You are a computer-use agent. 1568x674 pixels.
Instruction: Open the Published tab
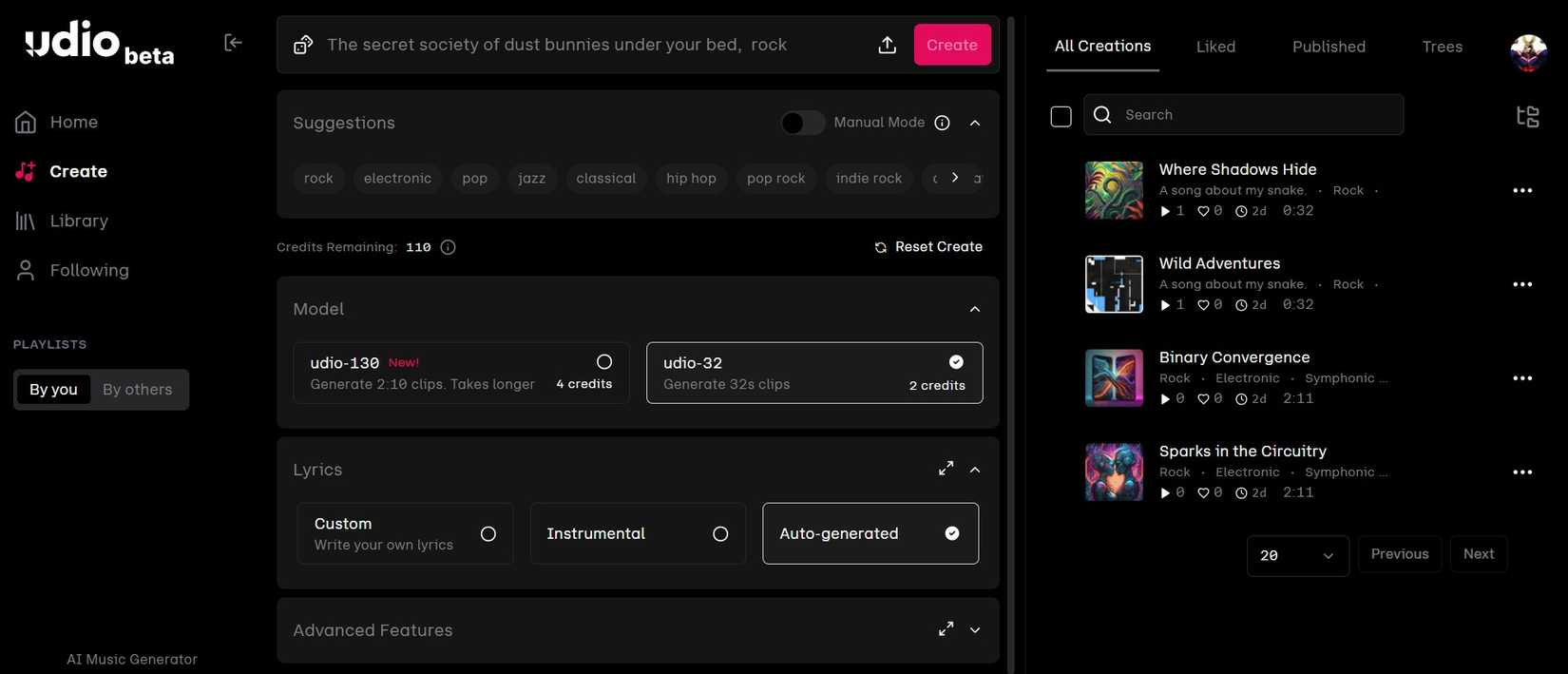pos(1329,47)
